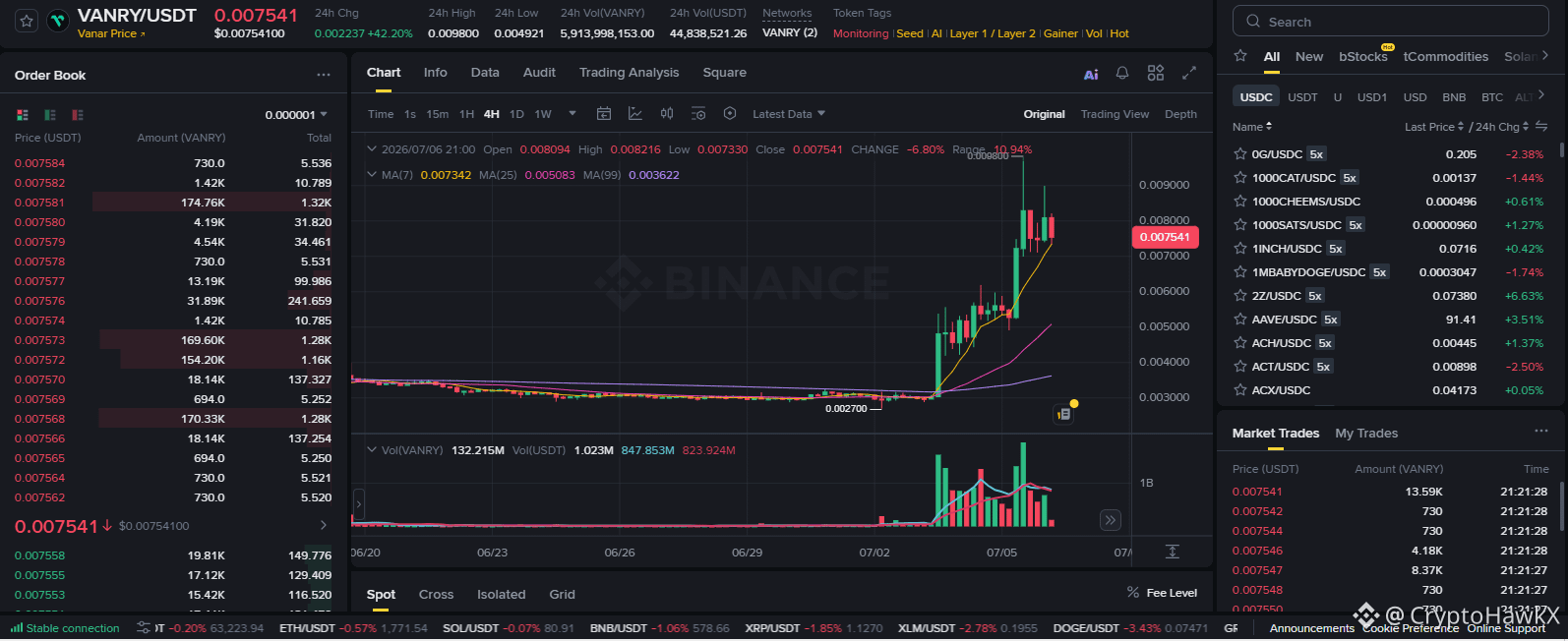Image resolution: width=1568 pixels, height=641 pixels.
Task: Click the Layer 1 / Layer 2 tag
Action: (x=993, y=33)
